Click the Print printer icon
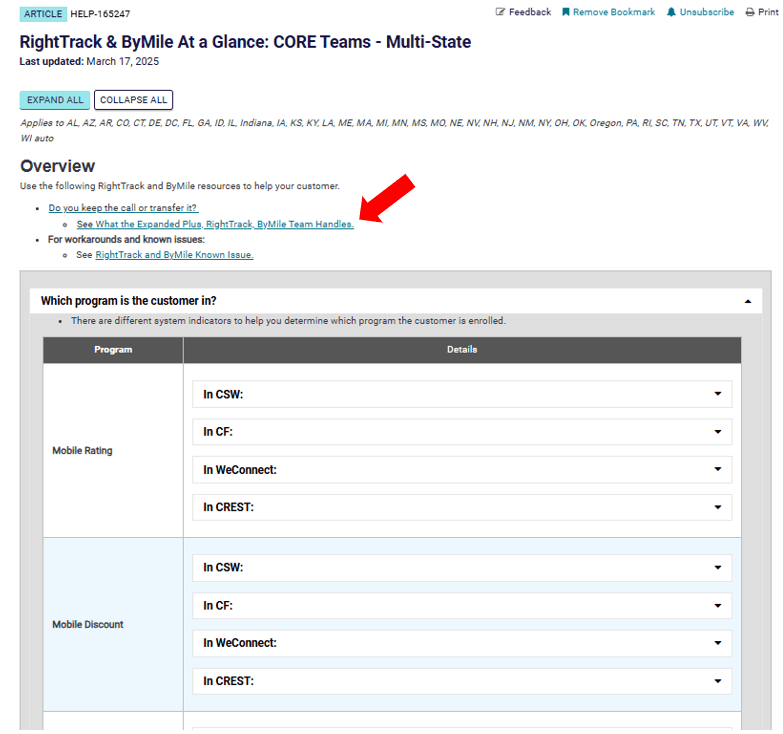The image size is (783, 734). click(x=750, y=12)
